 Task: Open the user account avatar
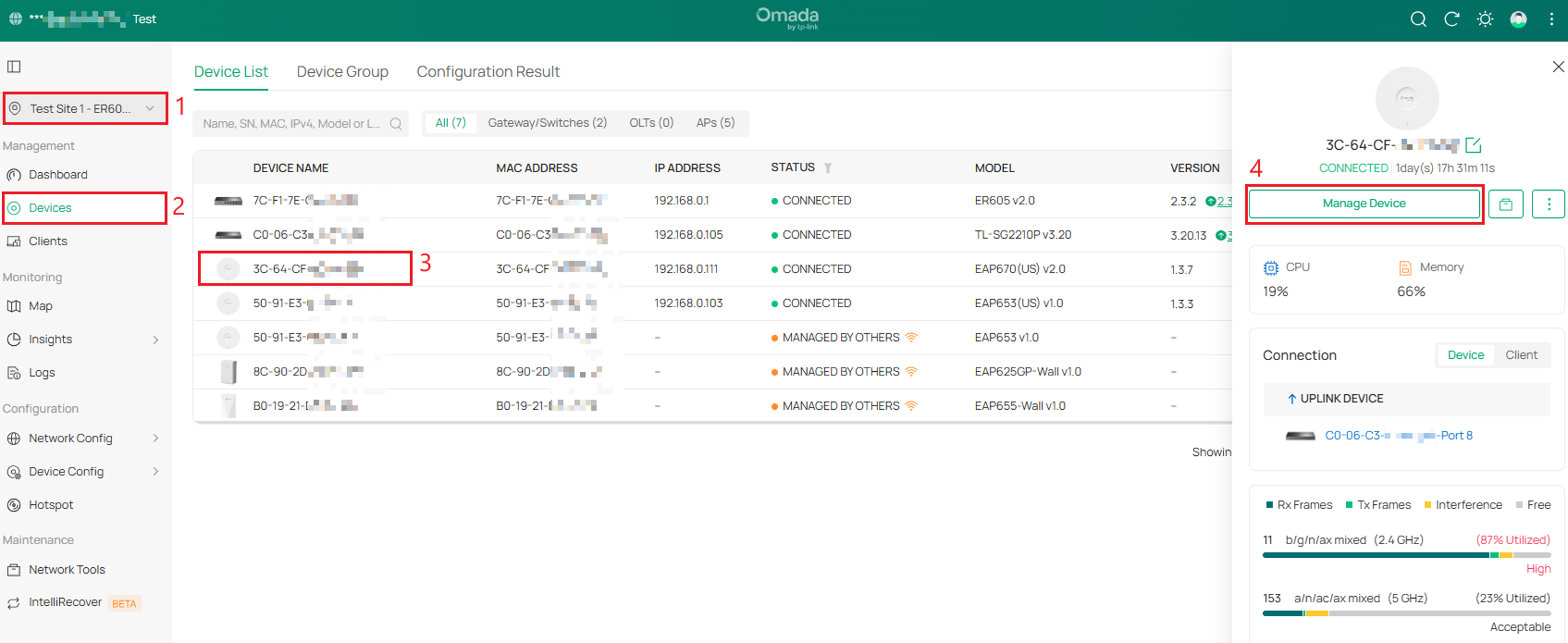tap(1518, 20)
